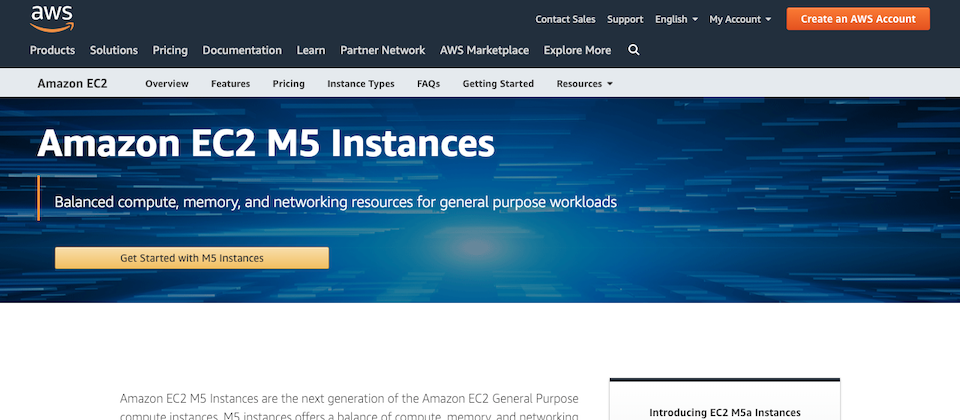Open top-bar Pricing menu
This screenshot has height=420, width=960.
coord(170,50)
